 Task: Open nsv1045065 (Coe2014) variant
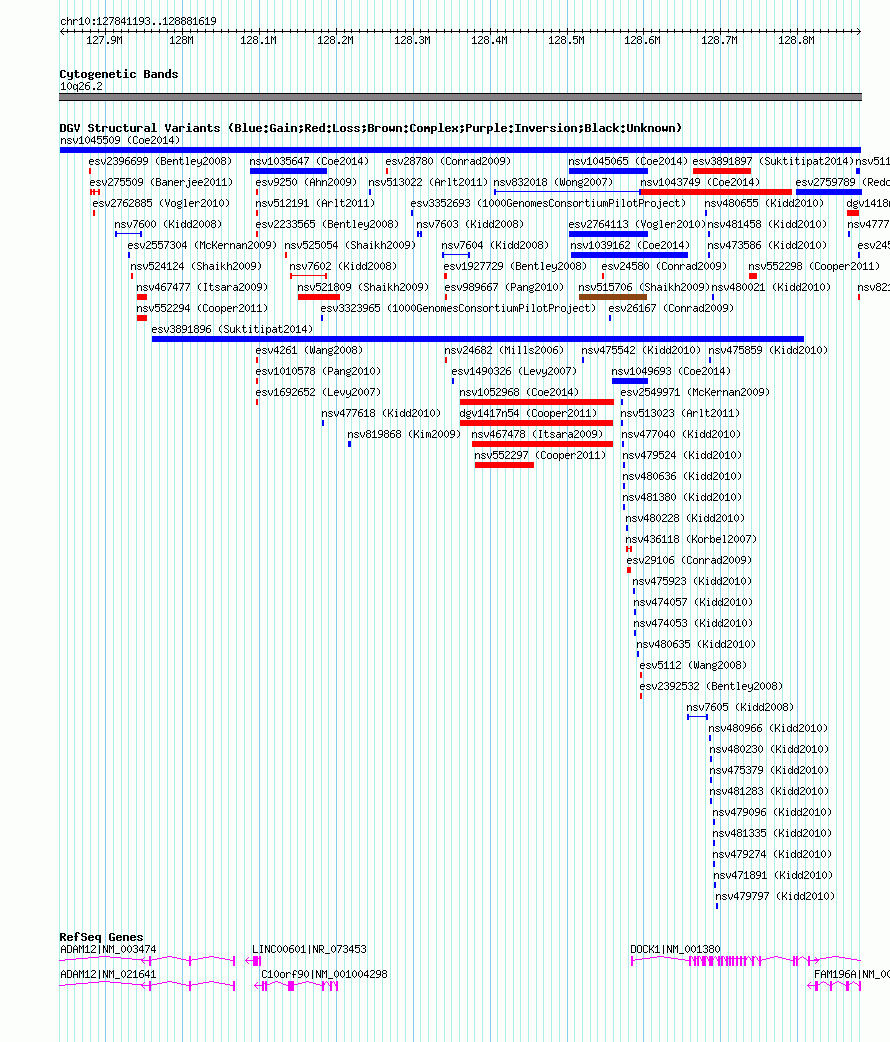click(628, 161)
